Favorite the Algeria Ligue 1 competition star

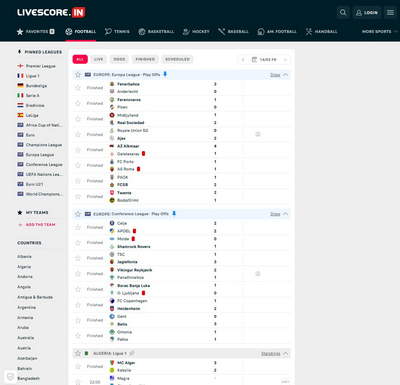click(78, 353)
